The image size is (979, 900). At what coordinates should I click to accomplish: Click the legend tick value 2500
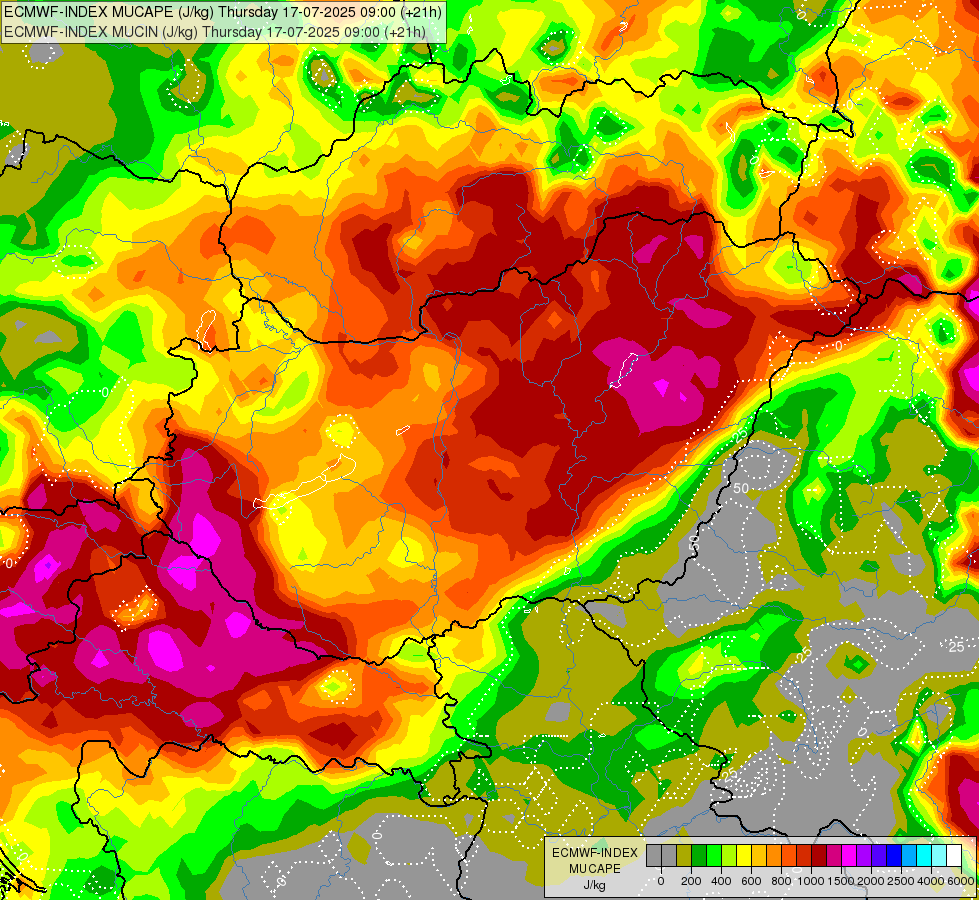901,881
